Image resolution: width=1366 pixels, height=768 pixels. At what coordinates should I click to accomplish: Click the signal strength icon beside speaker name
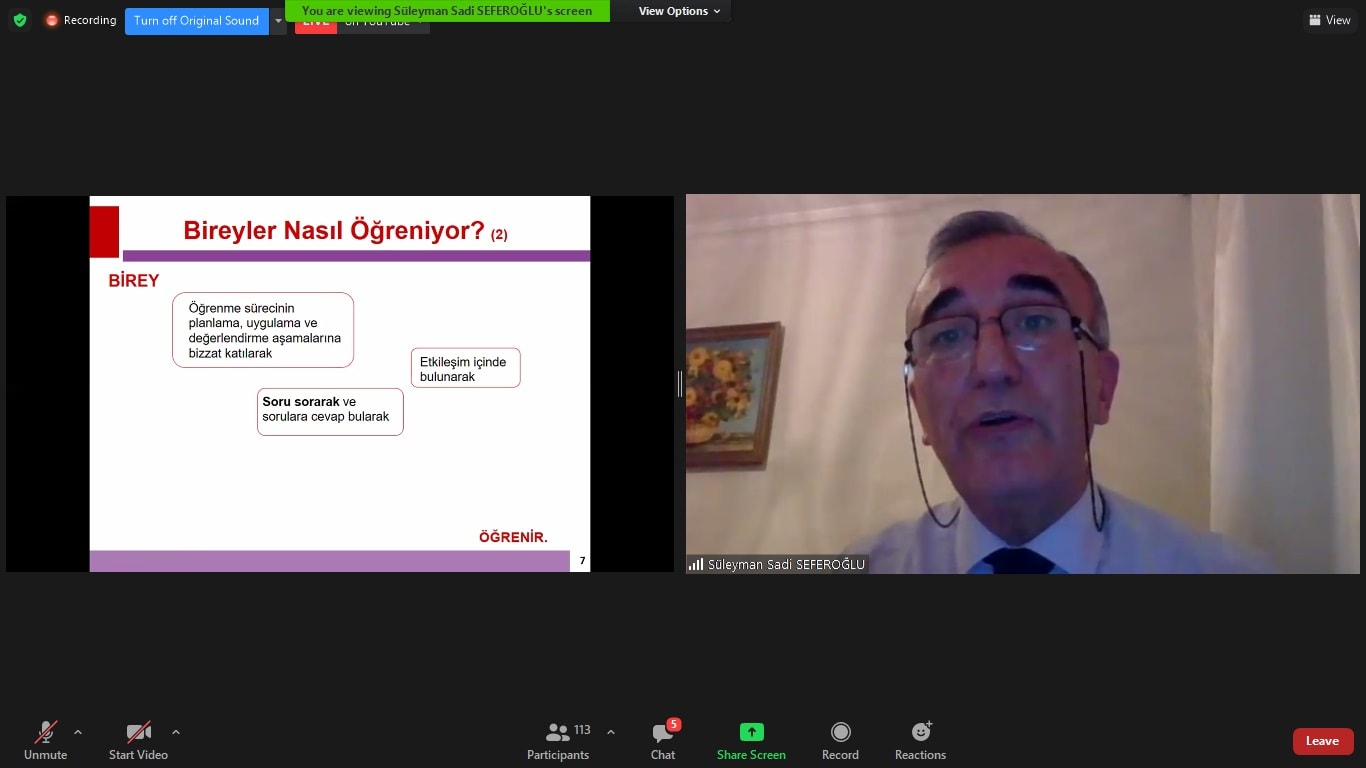click(x=695, y=565)
